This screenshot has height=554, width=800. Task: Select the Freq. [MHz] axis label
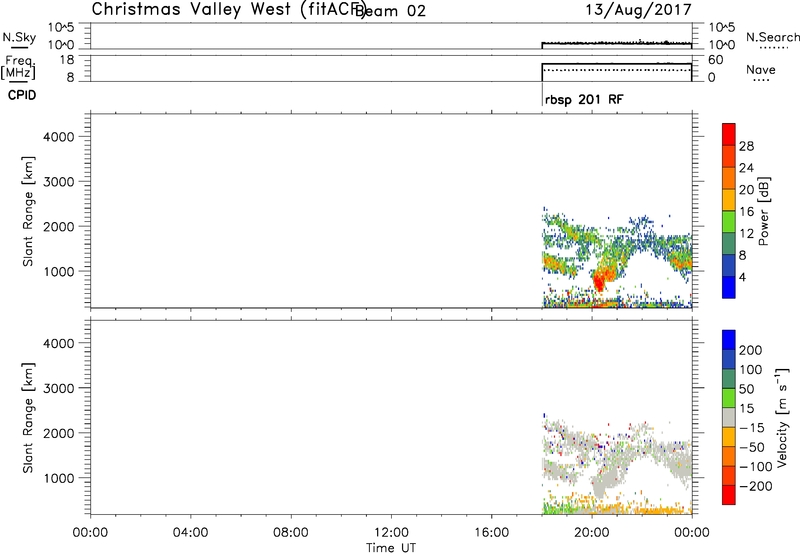coord(18,68)
